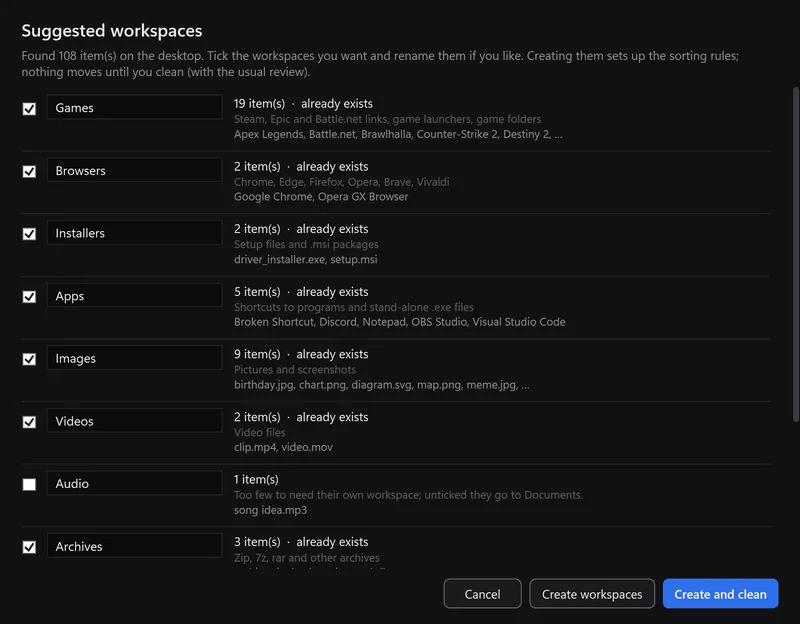Click Installers row '2 item(s) · already exists'
This screenshot has width=800, height=624.
coord(301,229)
